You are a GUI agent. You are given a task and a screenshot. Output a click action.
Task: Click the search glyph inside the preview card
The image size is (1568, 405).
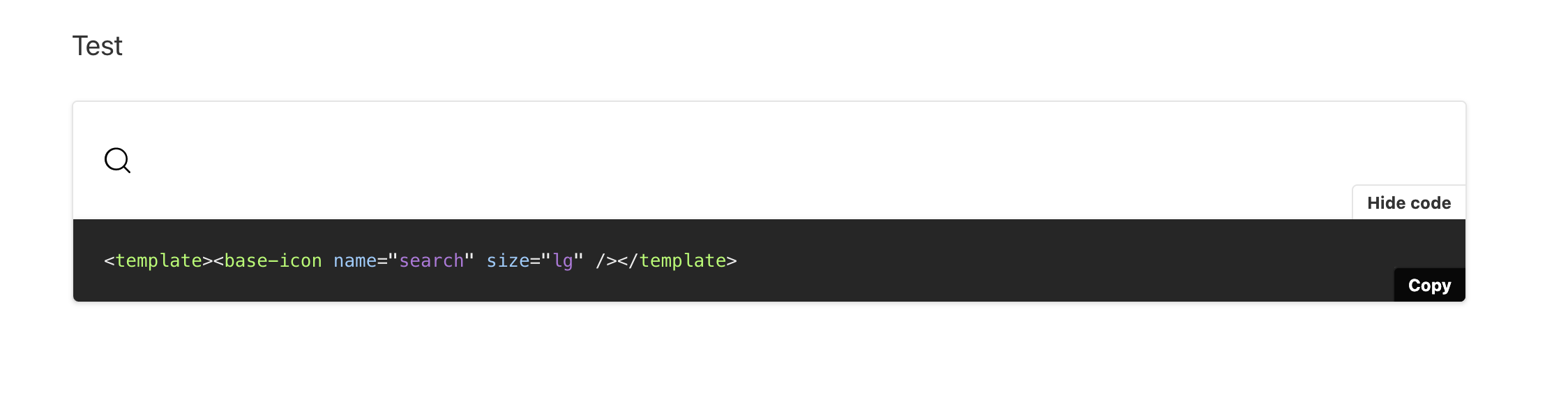coord(117,161)
